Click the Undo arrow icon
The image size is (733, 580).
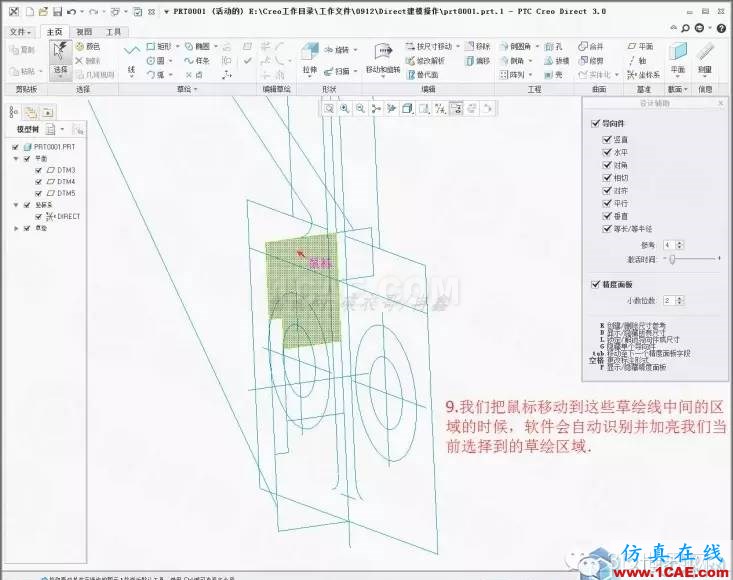click(x=71, y=11)
